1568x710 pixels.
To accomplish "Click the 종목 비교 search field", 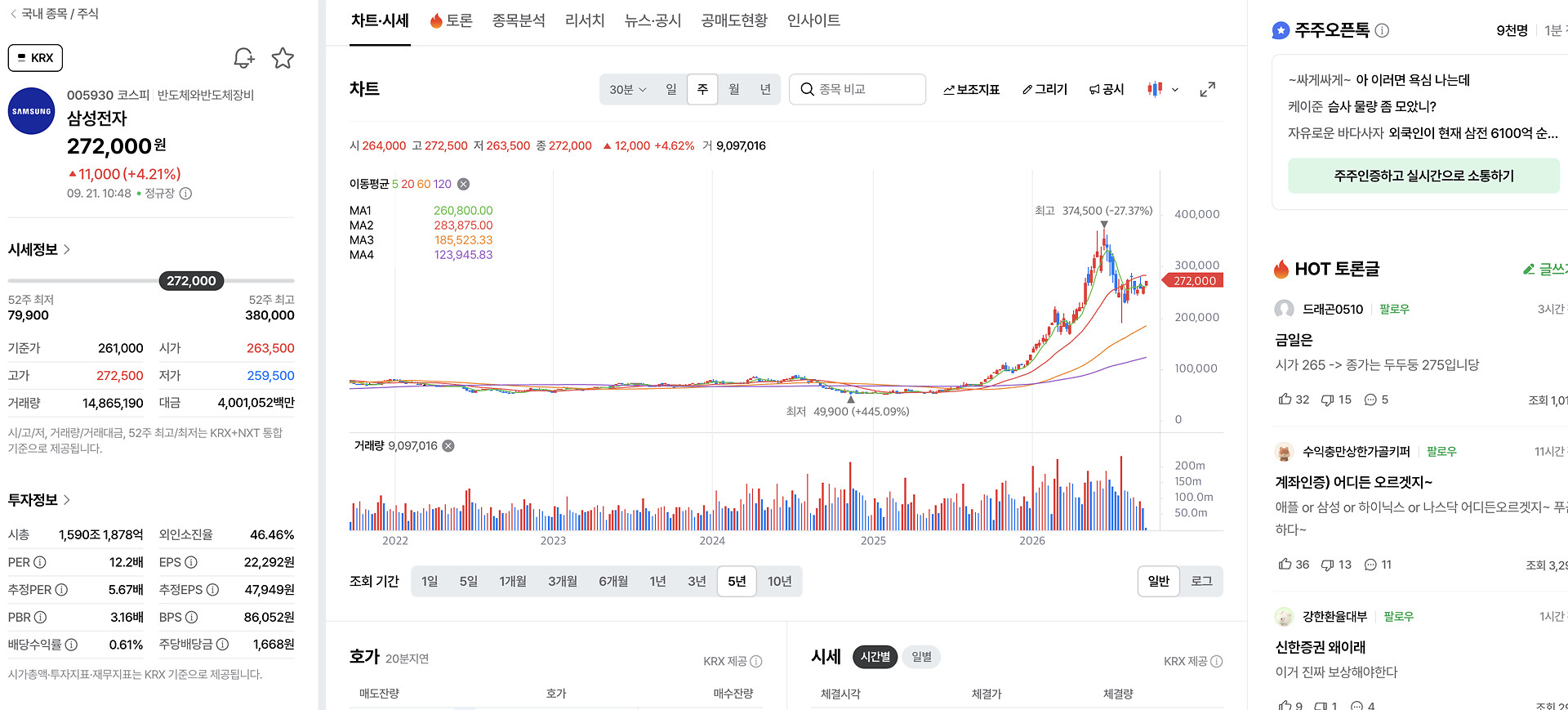I will (x=857, y=89).
